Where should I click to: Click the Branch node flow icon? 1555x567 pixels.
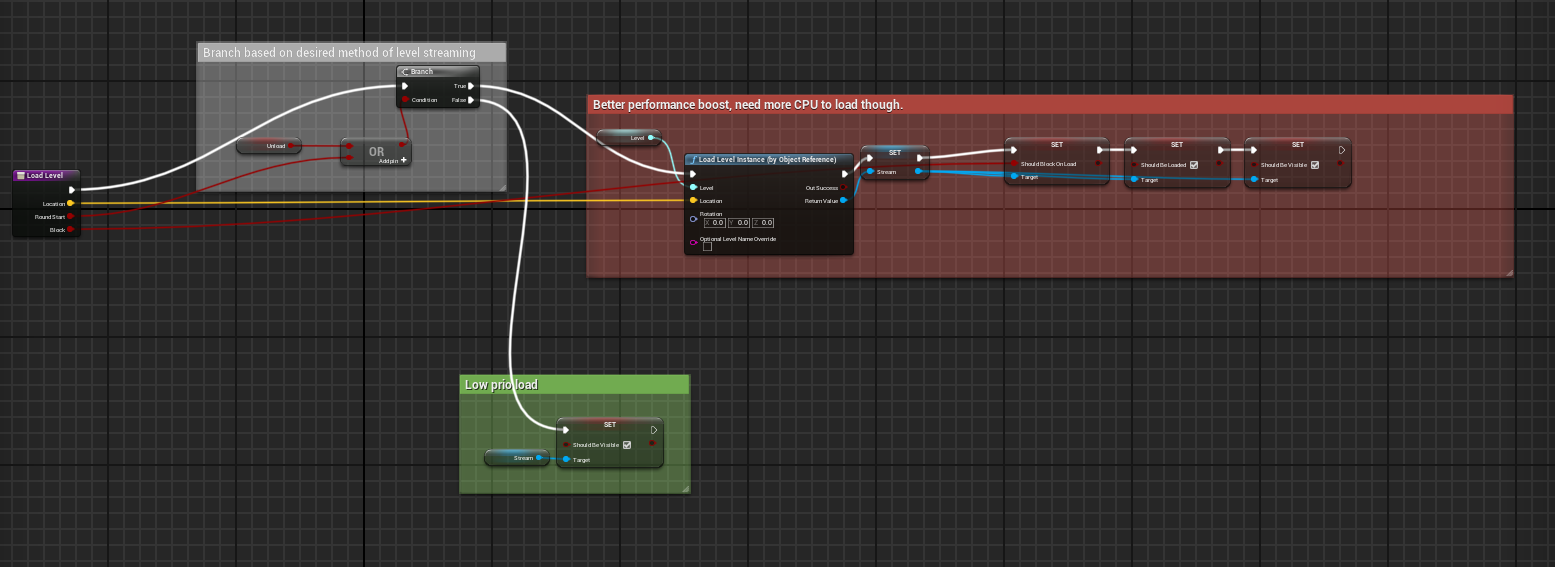coord(405,72)
